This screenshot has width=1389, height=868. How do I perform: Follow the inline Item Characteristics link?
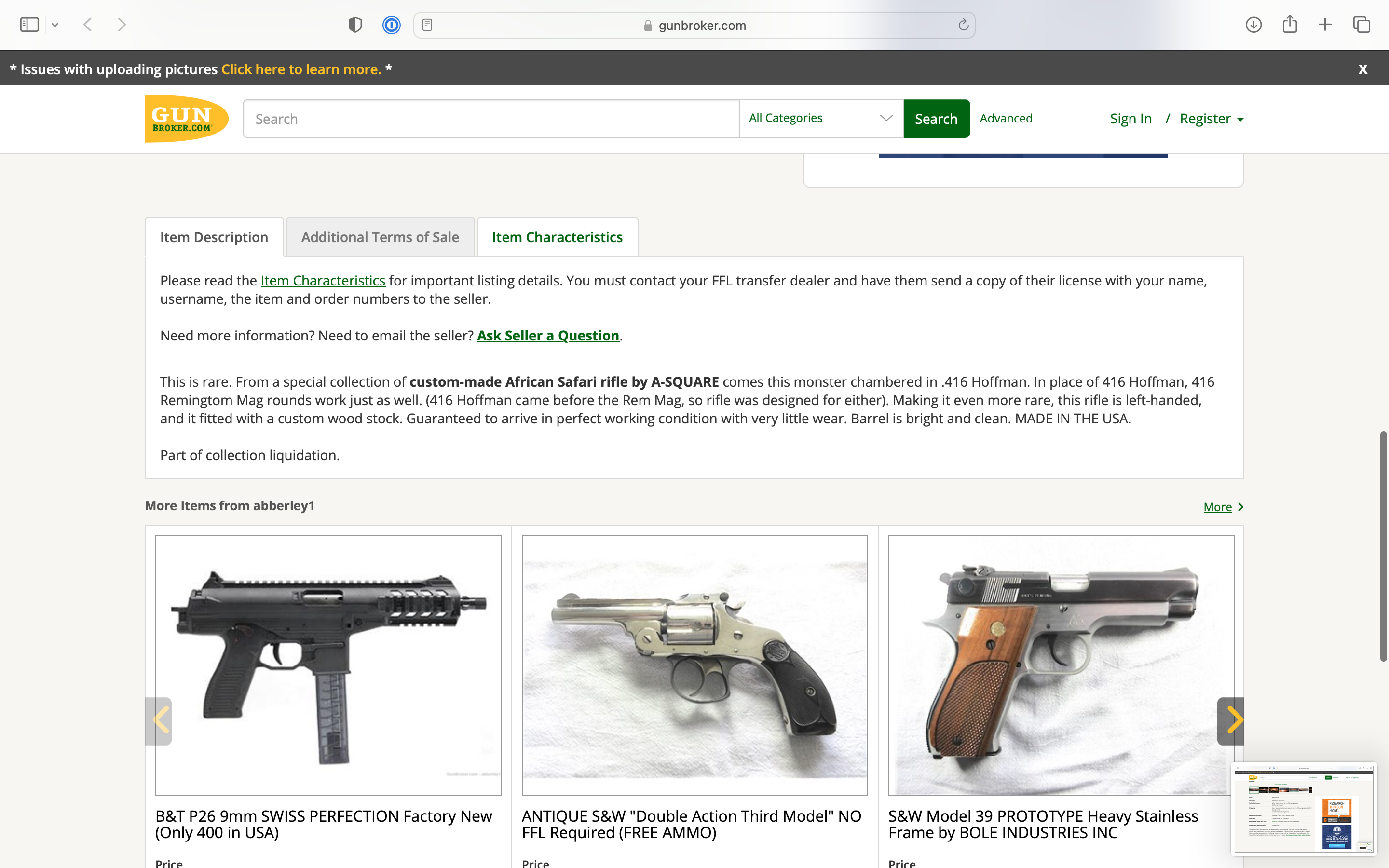click(x=323, y=281)
